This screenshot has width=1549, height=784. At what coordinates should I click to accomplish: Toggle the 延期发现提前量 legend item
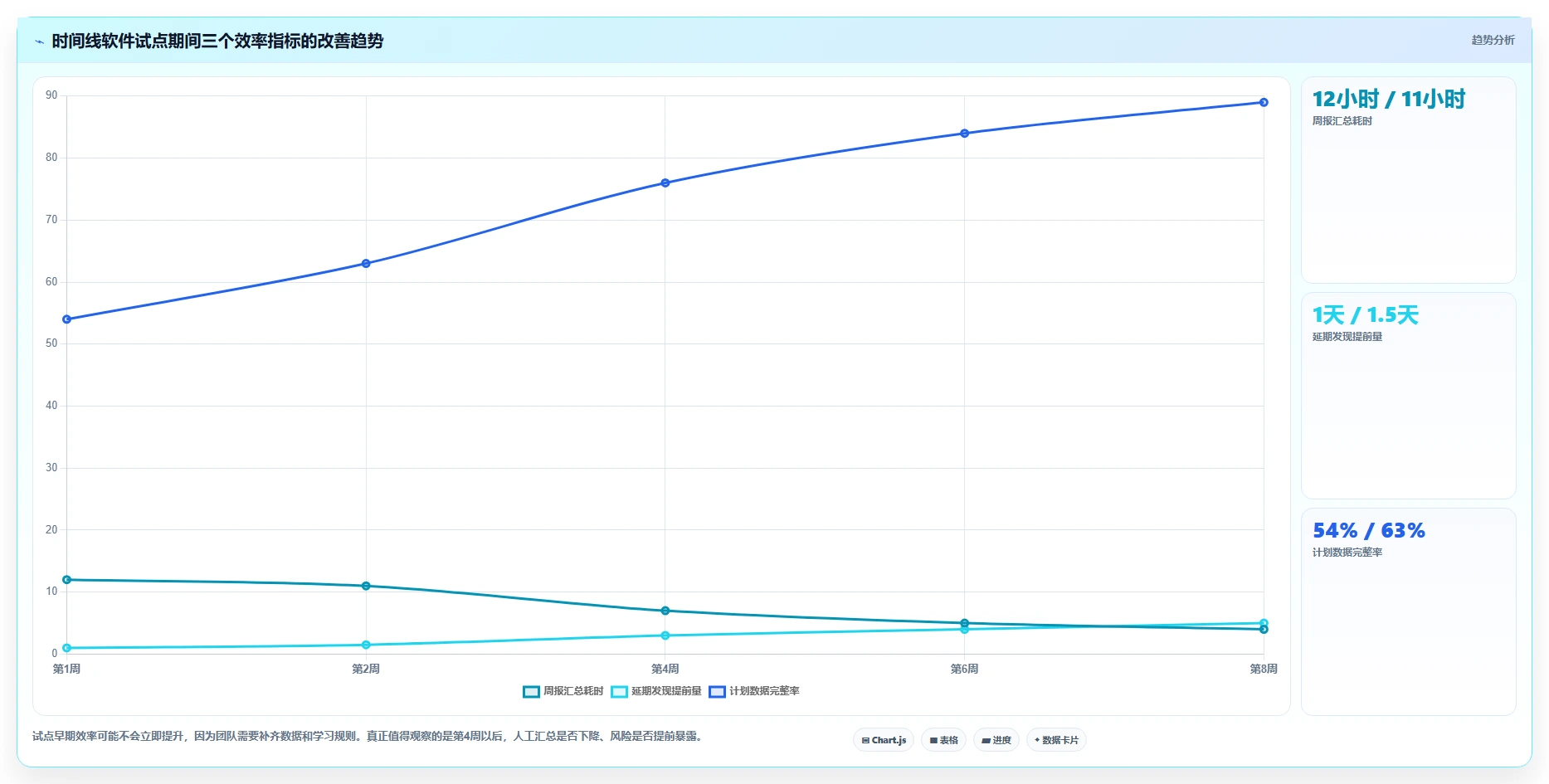point(656,691)
